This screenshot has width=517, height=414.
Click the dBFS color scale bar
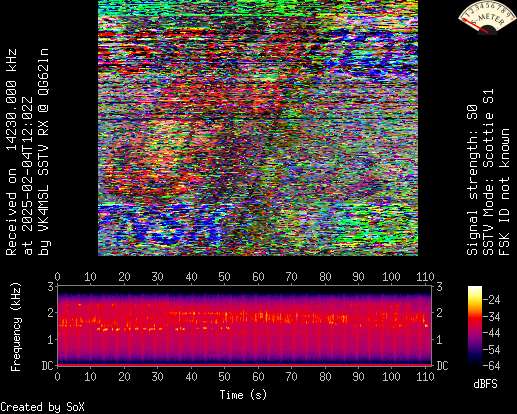click(x=475, y=326)
